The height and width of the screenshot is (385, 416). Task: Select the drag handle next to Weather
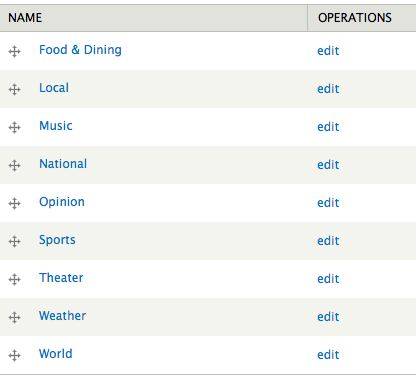(x=14, y=318)
